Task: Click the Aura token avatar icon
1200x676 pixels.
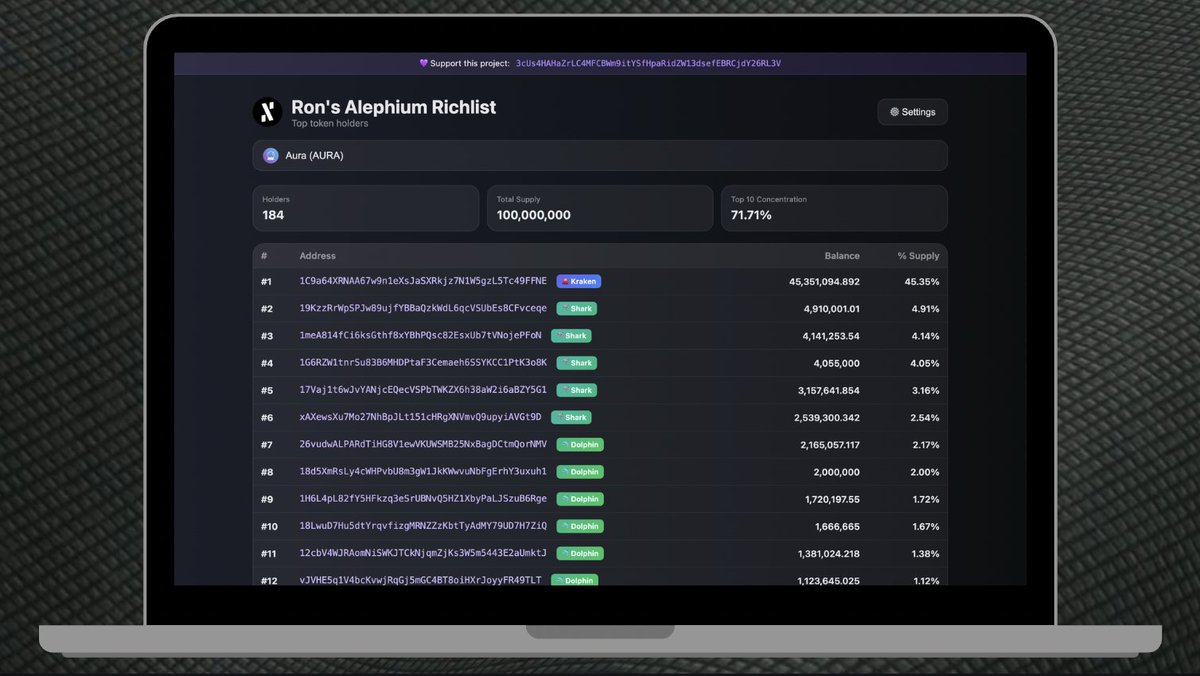Action: tap(271, 156)
